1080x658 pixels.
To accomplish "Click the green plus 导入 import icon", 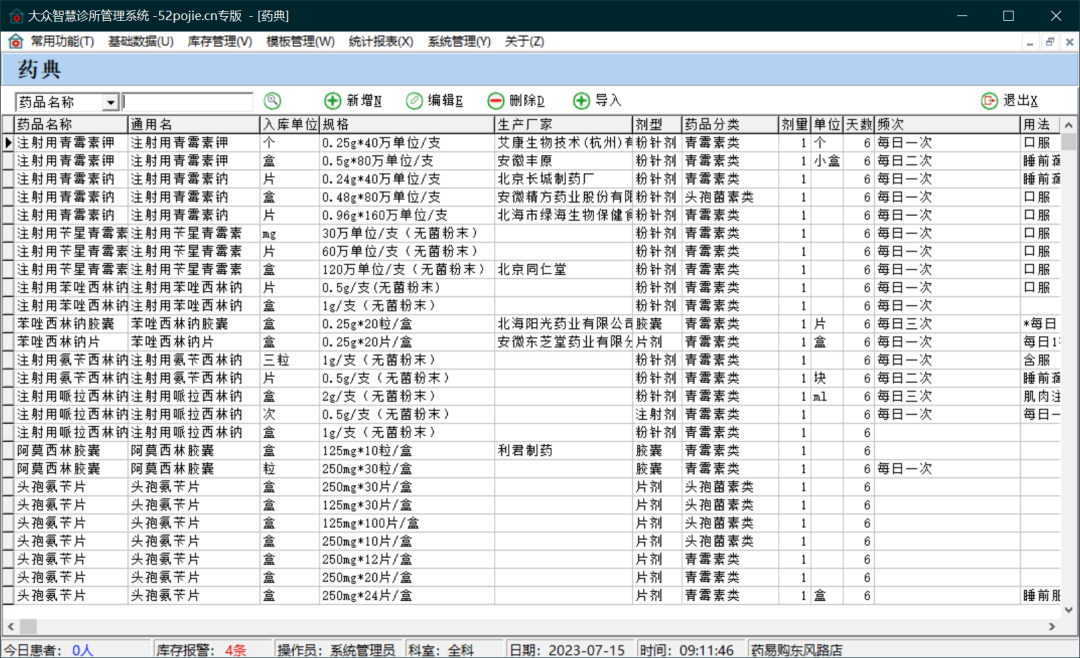I will point(581,101).
